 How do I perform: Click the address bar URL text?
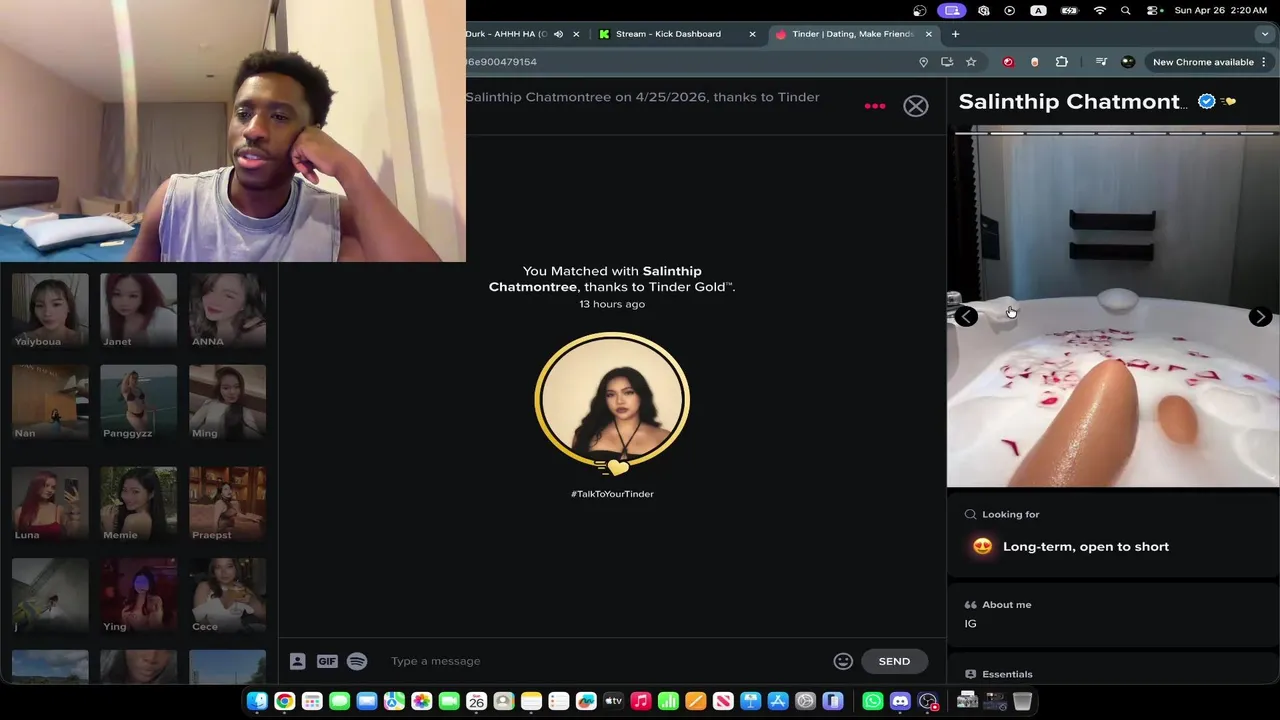tap(501, 62)
